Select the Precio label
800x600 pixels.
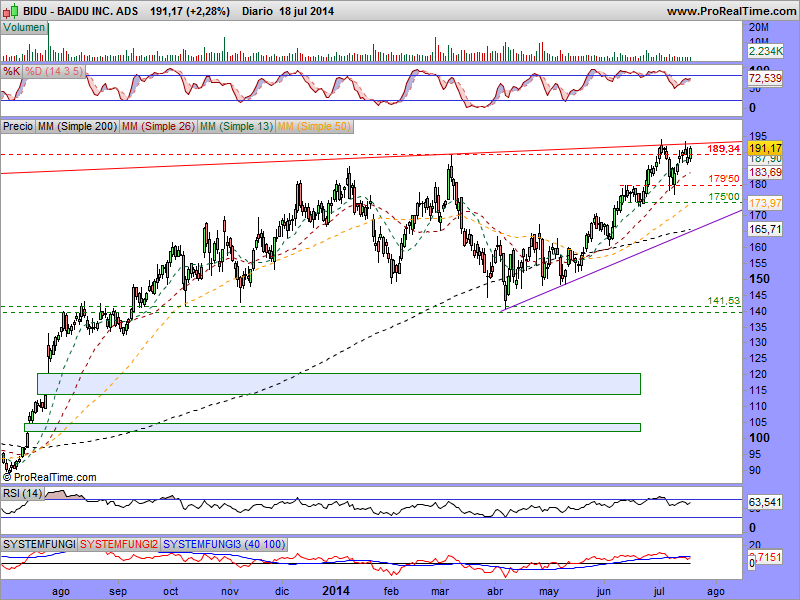tap(18, 126)
